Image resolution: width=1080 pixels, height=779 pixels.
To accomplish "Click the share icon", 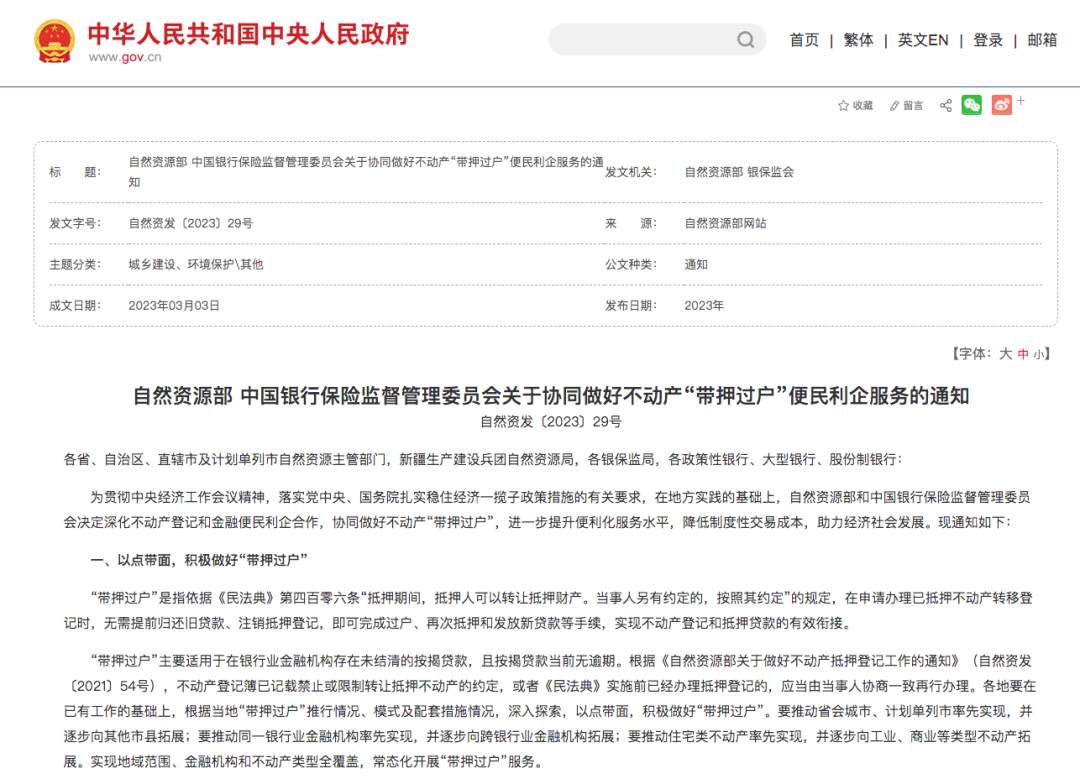I will (946, 105).
